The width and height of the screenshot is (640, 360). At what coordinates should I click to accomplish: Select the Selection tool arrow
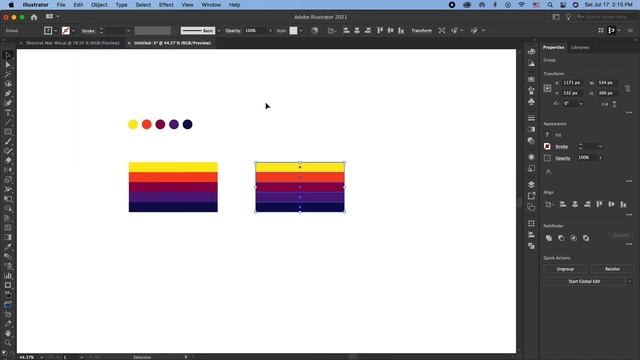pyautogui.click(x=8, y=55)
